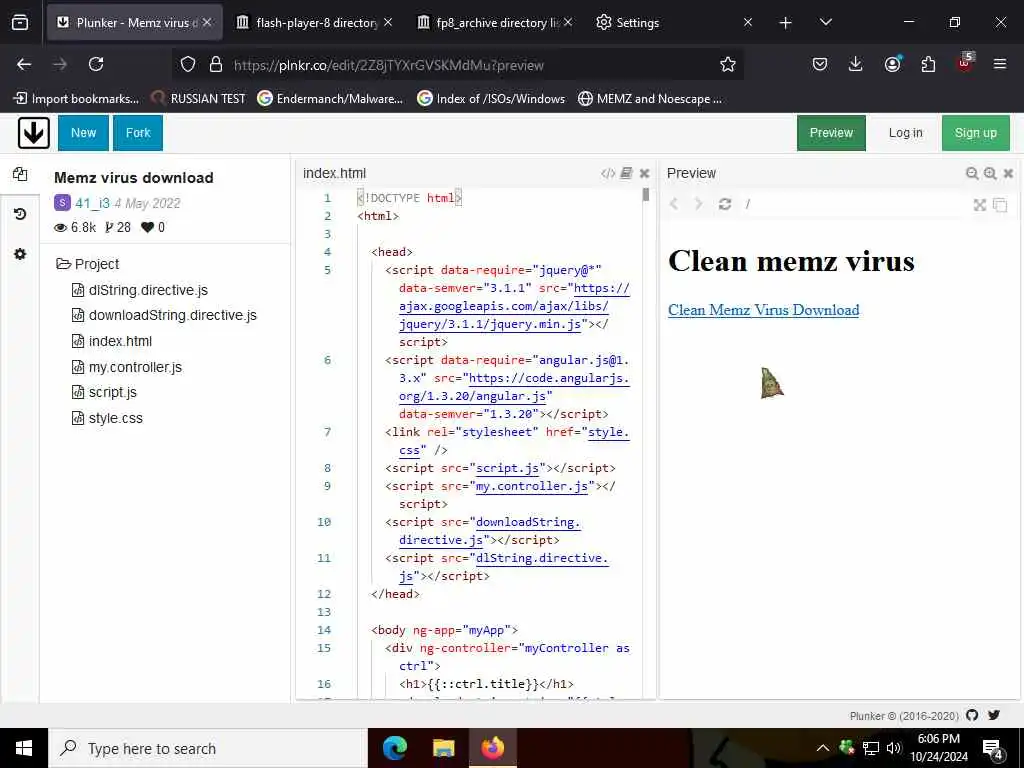Open File Explorer from the taskbar

point(443,748)
